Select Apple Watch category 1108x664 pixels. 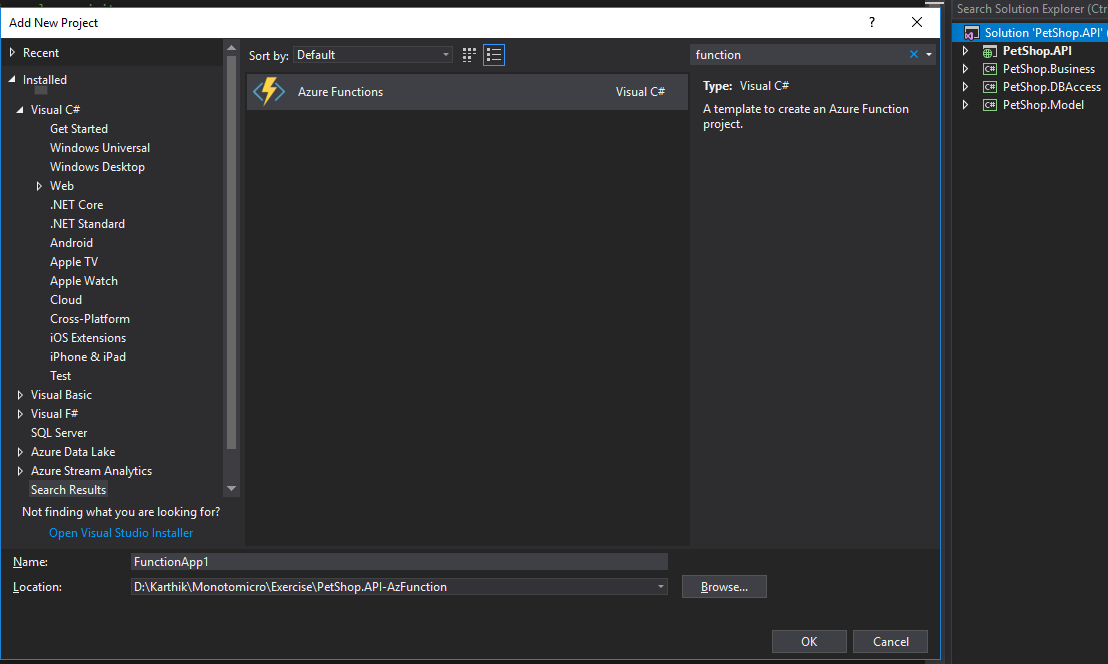tap(83, 281)
